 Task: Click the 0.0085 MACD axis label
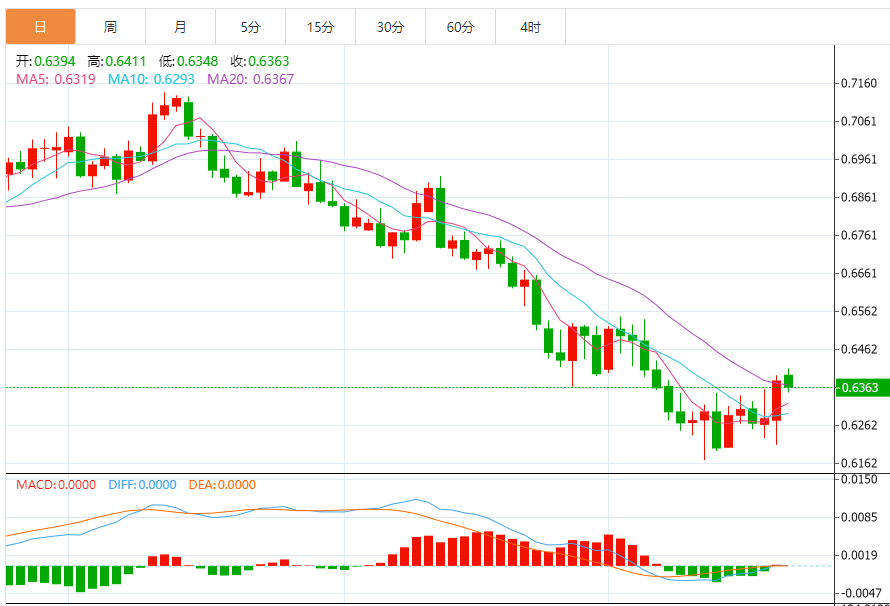click(859, 517)
